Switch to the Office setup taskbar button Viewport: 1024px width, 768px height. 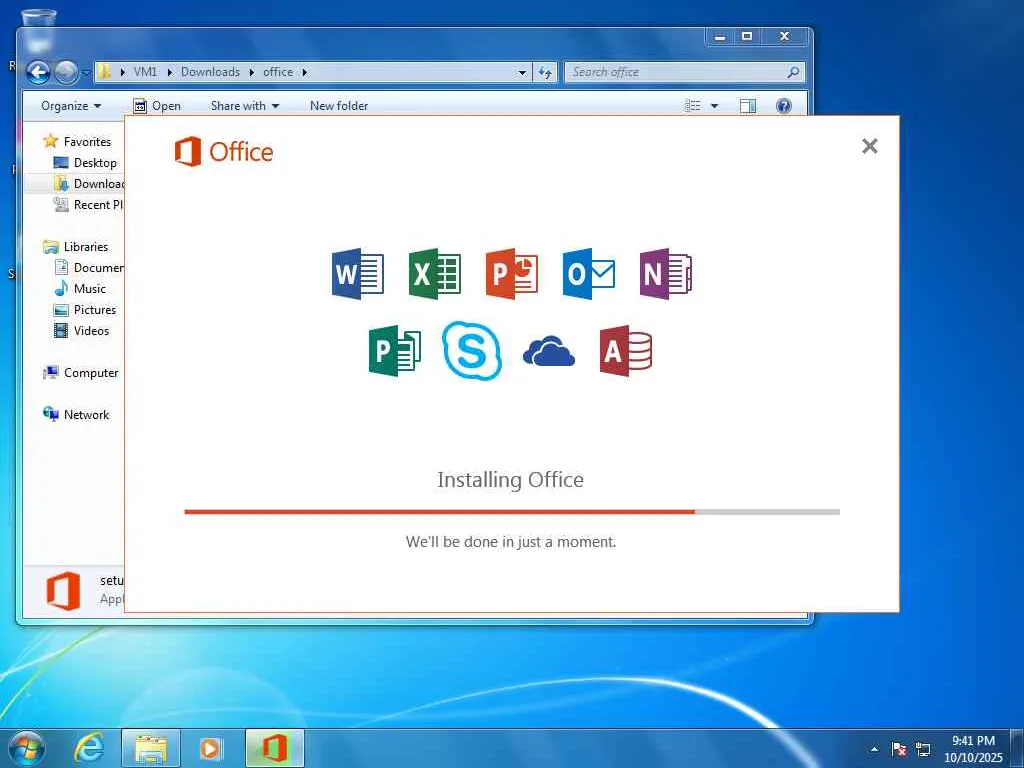pos(275,748)
